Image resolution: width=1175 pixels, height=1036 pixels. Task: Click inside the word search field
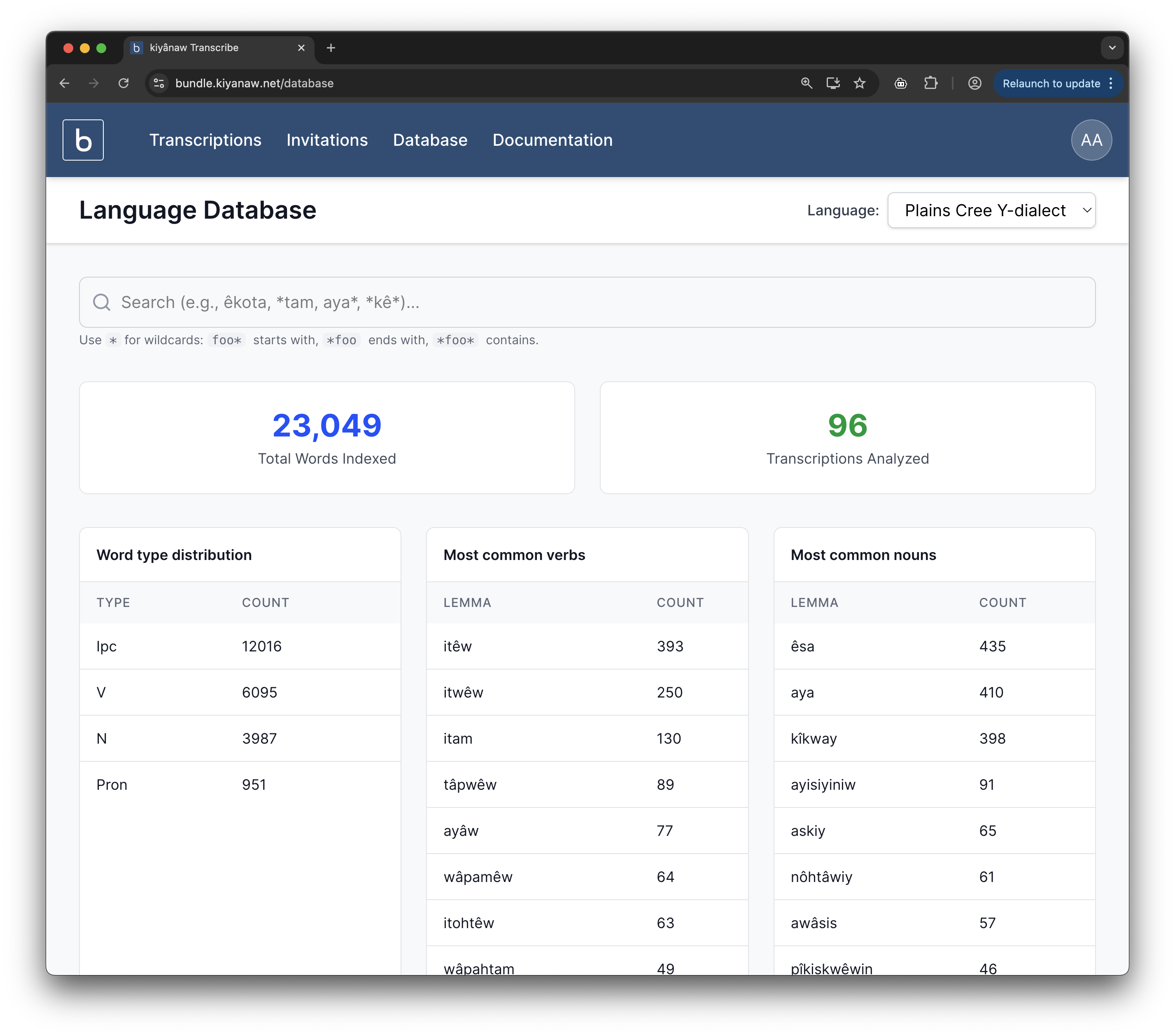(x=402, y=302)
